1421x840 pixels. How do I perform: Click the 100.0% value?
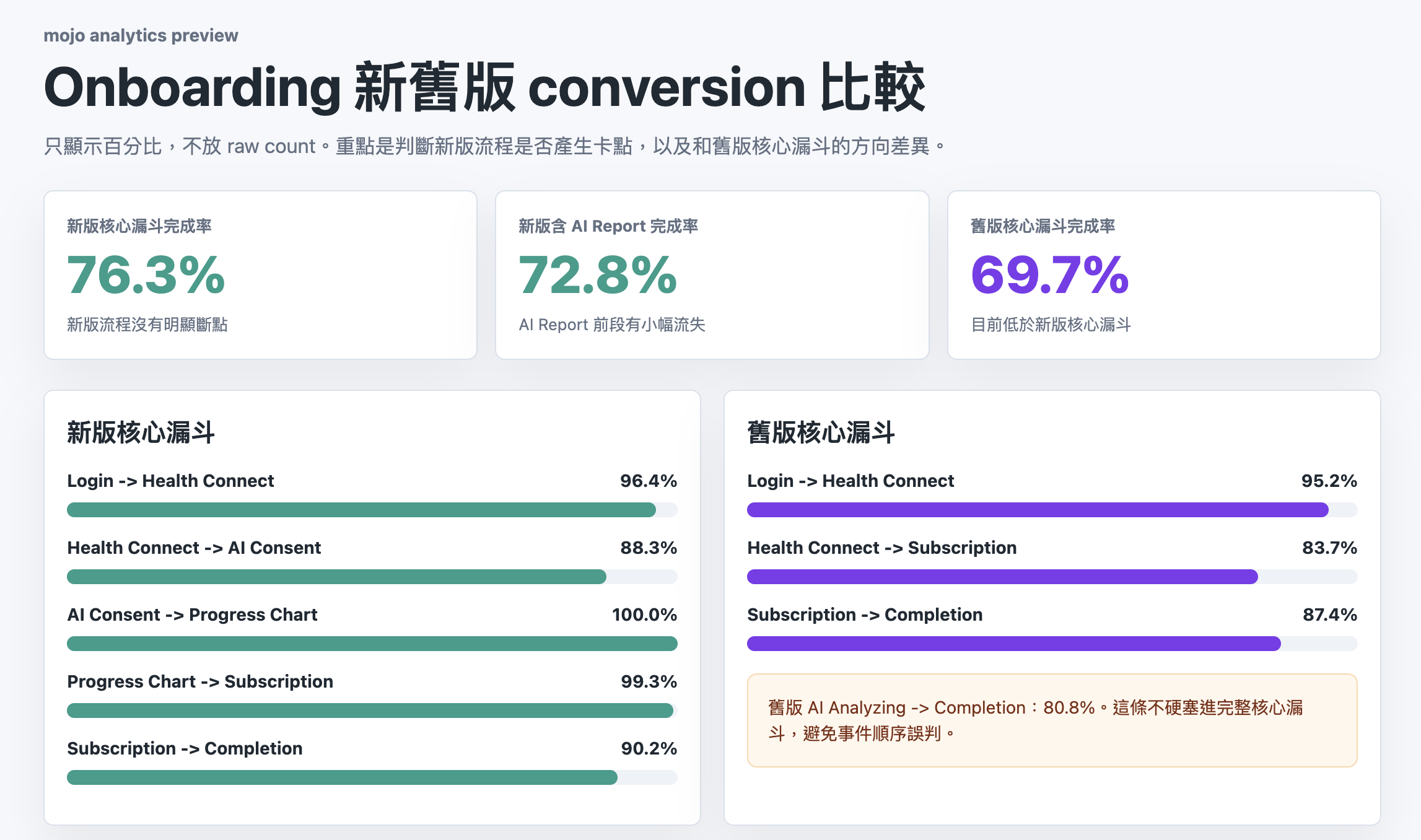[644, 615]
